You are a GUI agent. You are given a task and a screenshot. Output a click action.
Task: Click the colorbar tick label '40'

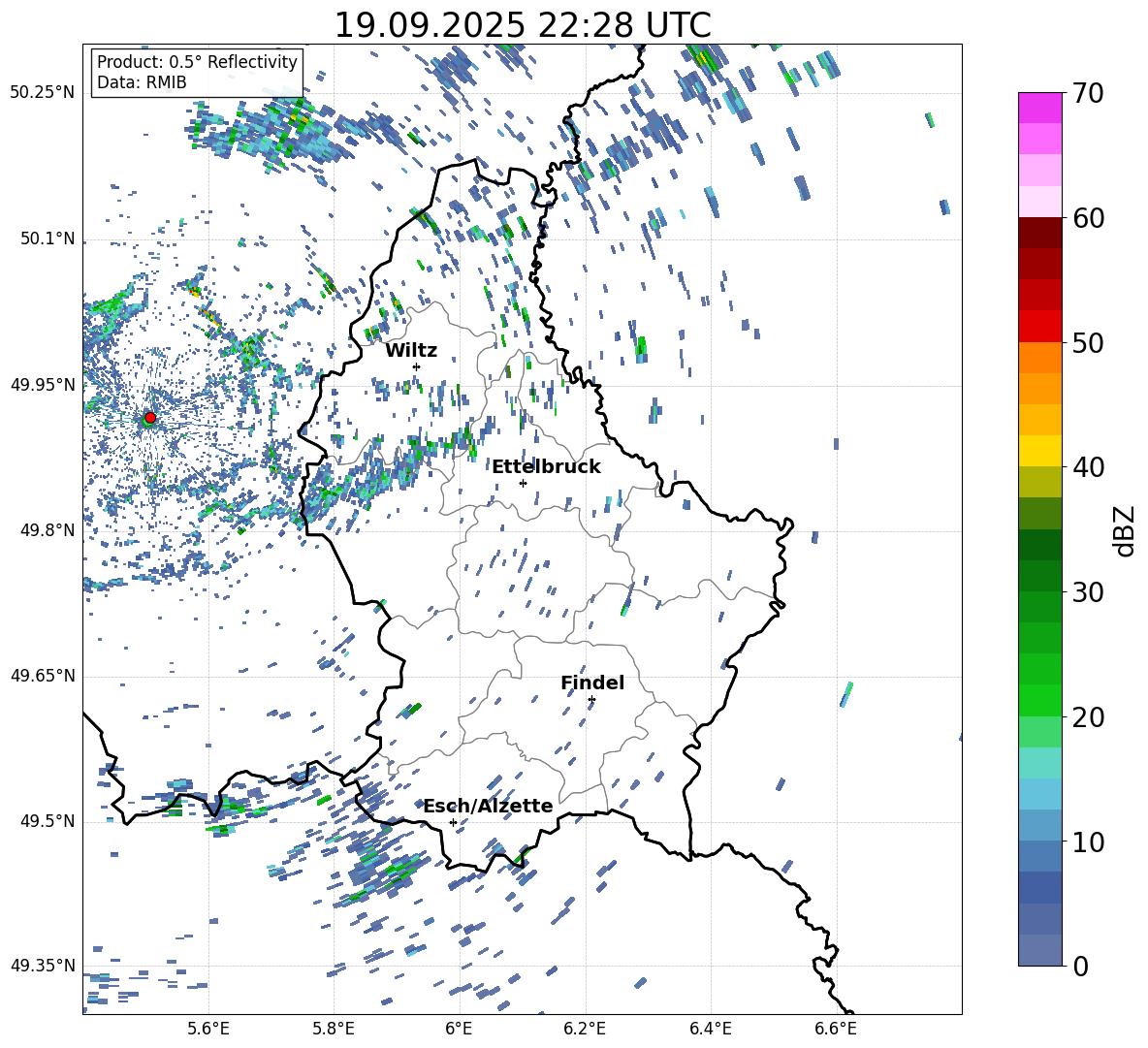click(1088, 467)
